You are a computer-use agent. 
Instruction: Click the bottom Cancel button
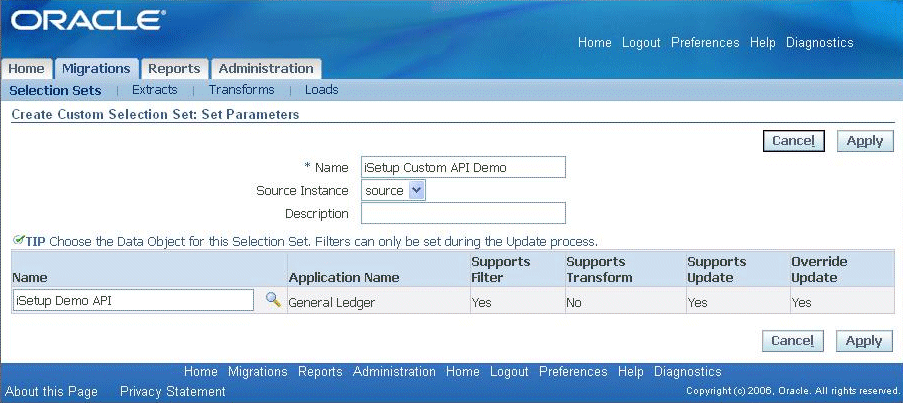(x=792, y=341)
